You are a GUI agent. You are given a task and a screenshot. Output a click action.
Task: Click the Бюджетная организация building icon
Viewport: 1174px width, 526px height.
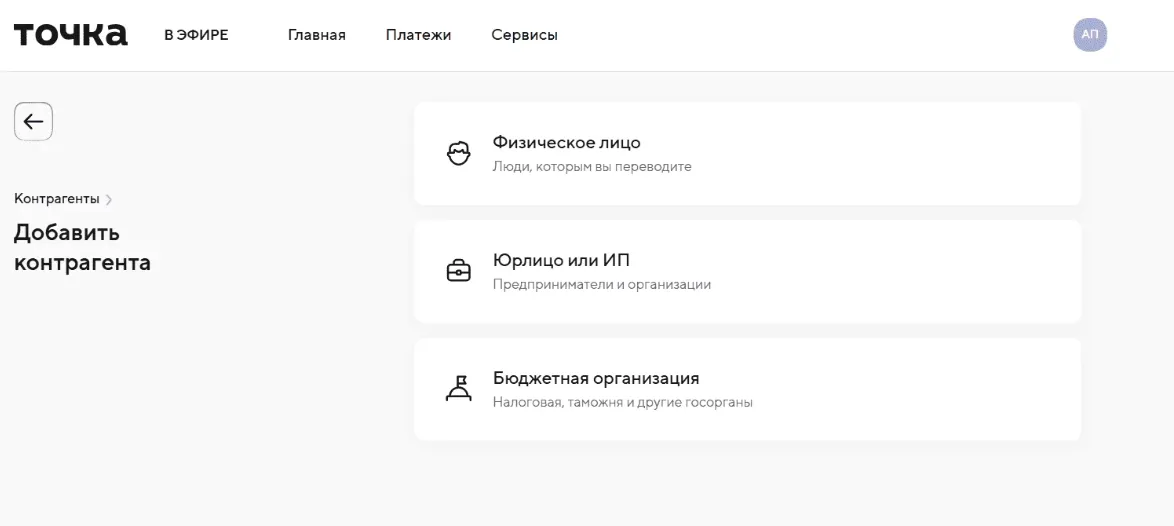click(x=458, y=389)
